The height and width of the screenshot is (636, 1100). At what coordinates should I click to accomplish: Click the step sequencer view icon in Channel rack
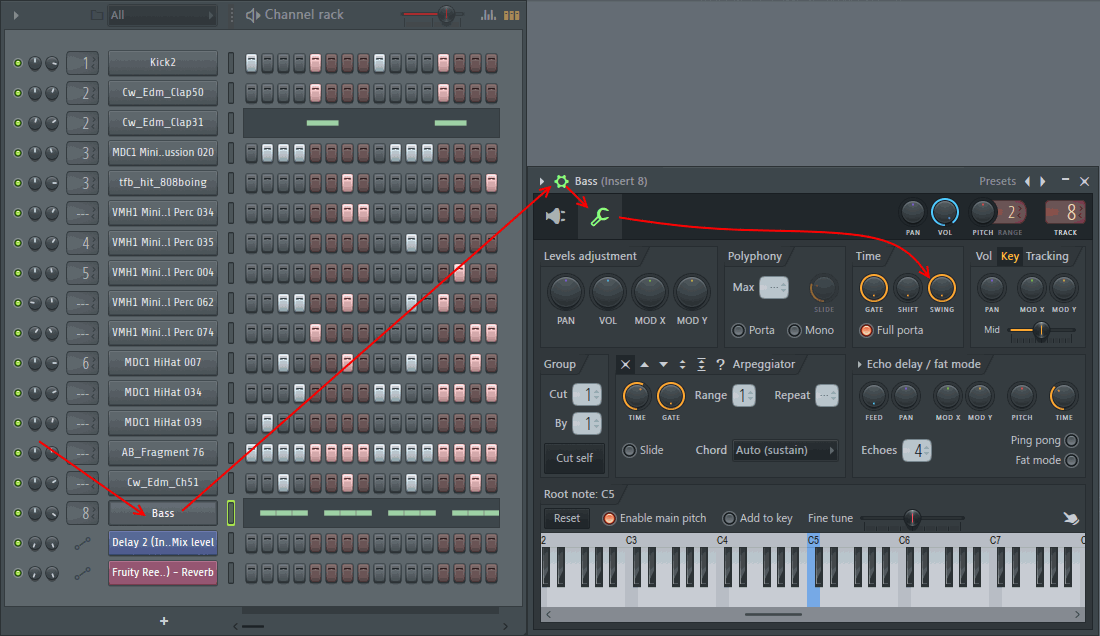[x=511, y=15]
